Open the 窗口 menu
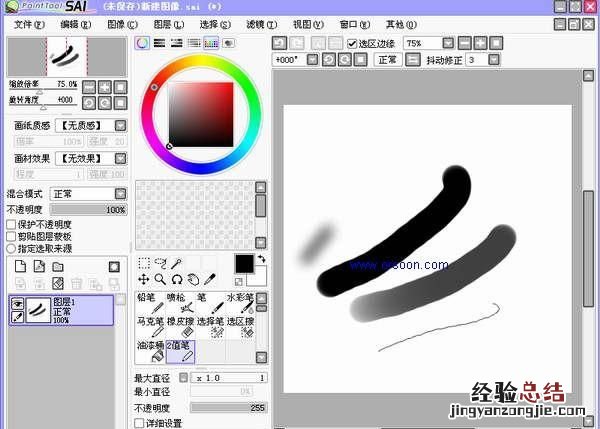 (355, 24)
